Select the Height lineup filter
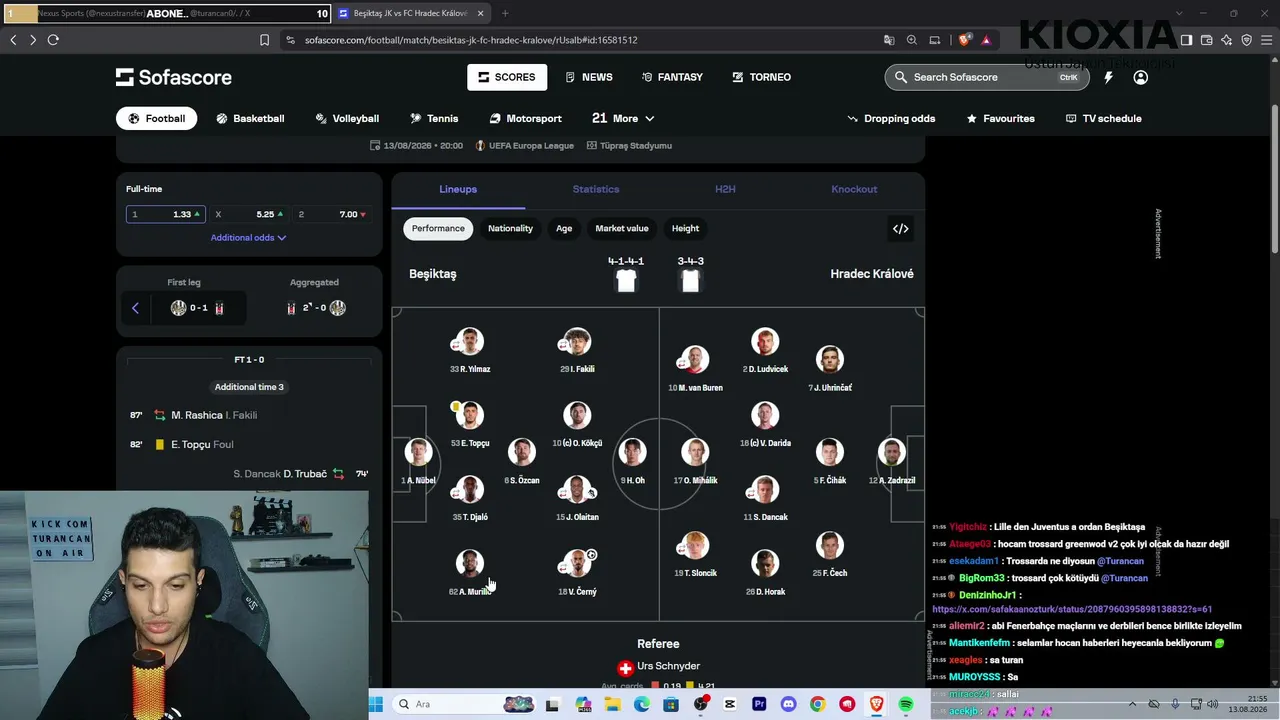The width and height of the screenshot is (1280, 720). point(685,229)
